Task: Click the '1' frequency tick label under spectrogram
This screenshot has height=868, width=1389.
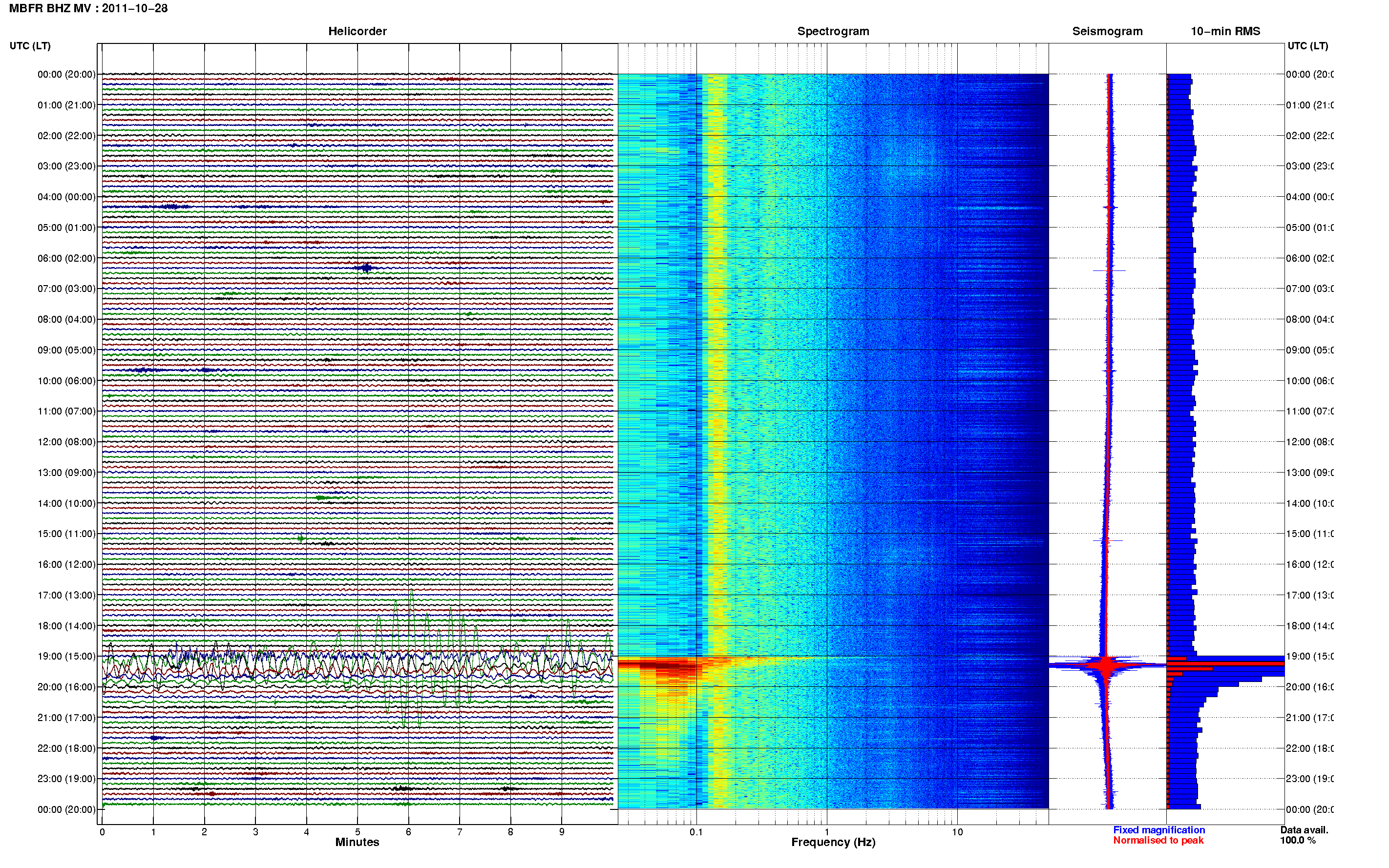Action: tap(827, 832)
